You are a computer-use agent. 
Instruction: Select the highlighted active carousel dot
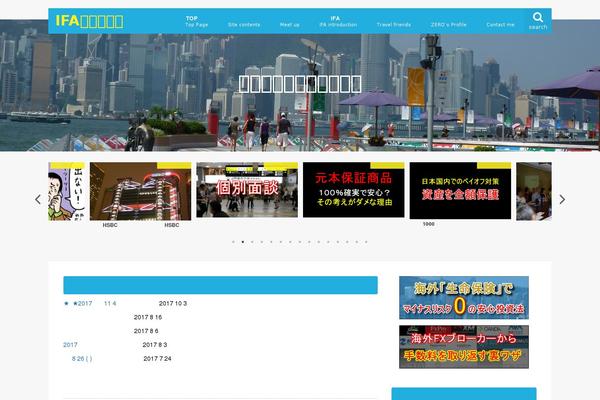(243, 242)
